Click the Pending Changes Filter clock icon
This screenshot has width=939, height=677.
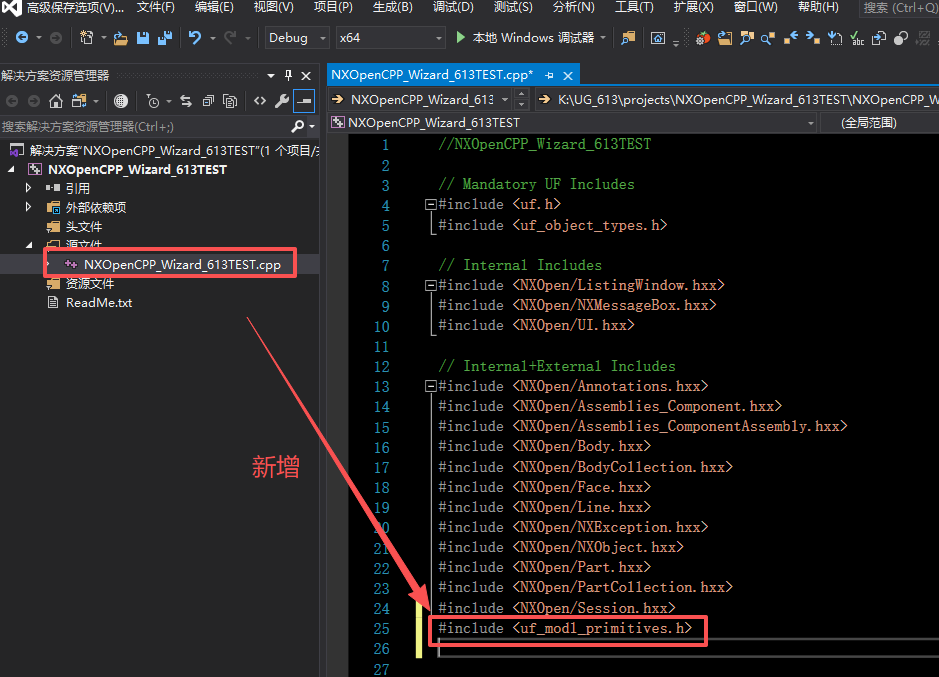click(x=152, y=101)
